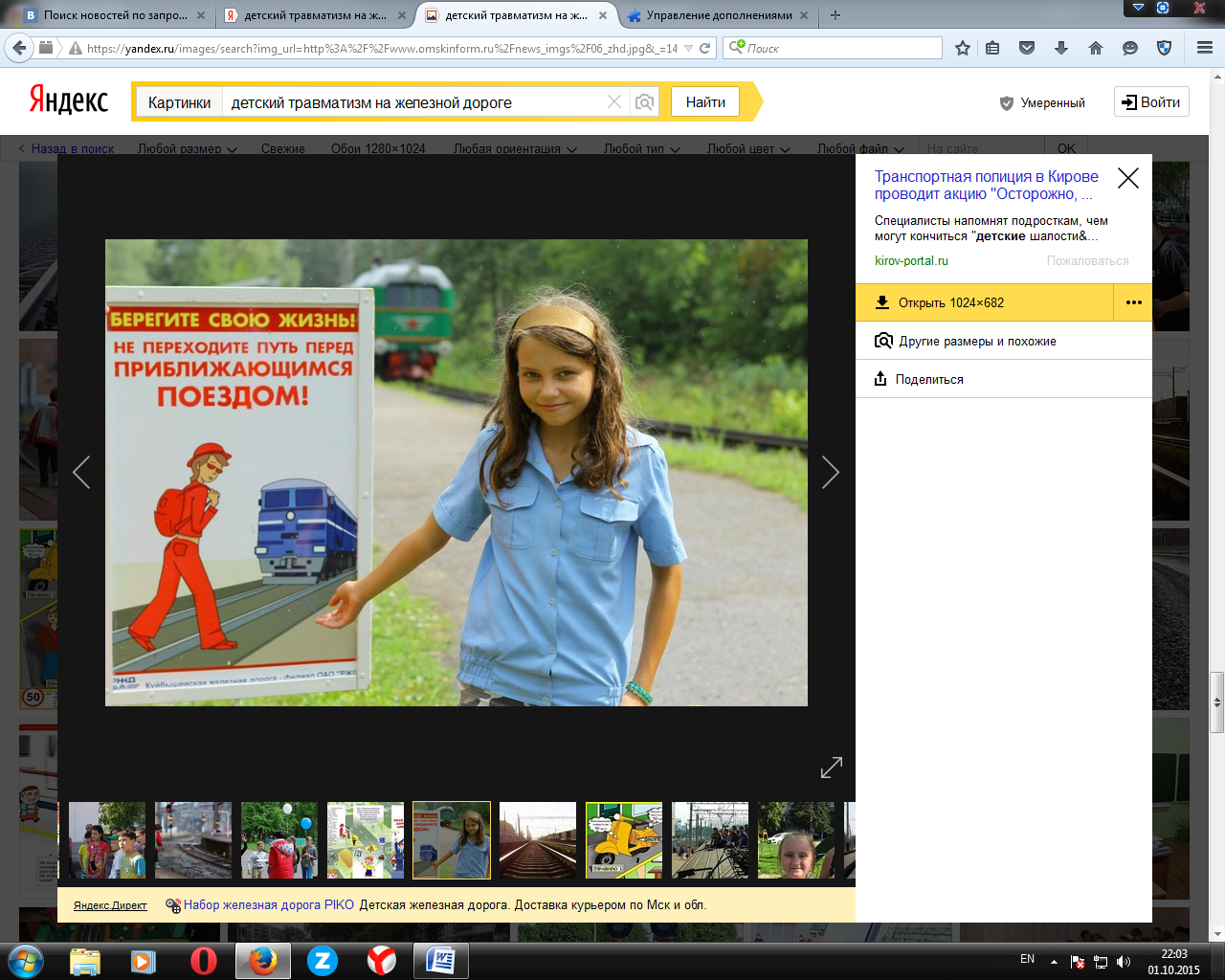This screenshot has height=980, width=1225.
Task: Open the Yandex browser from the taskbar
Action: pyautogui.click(x=381, y=960)
